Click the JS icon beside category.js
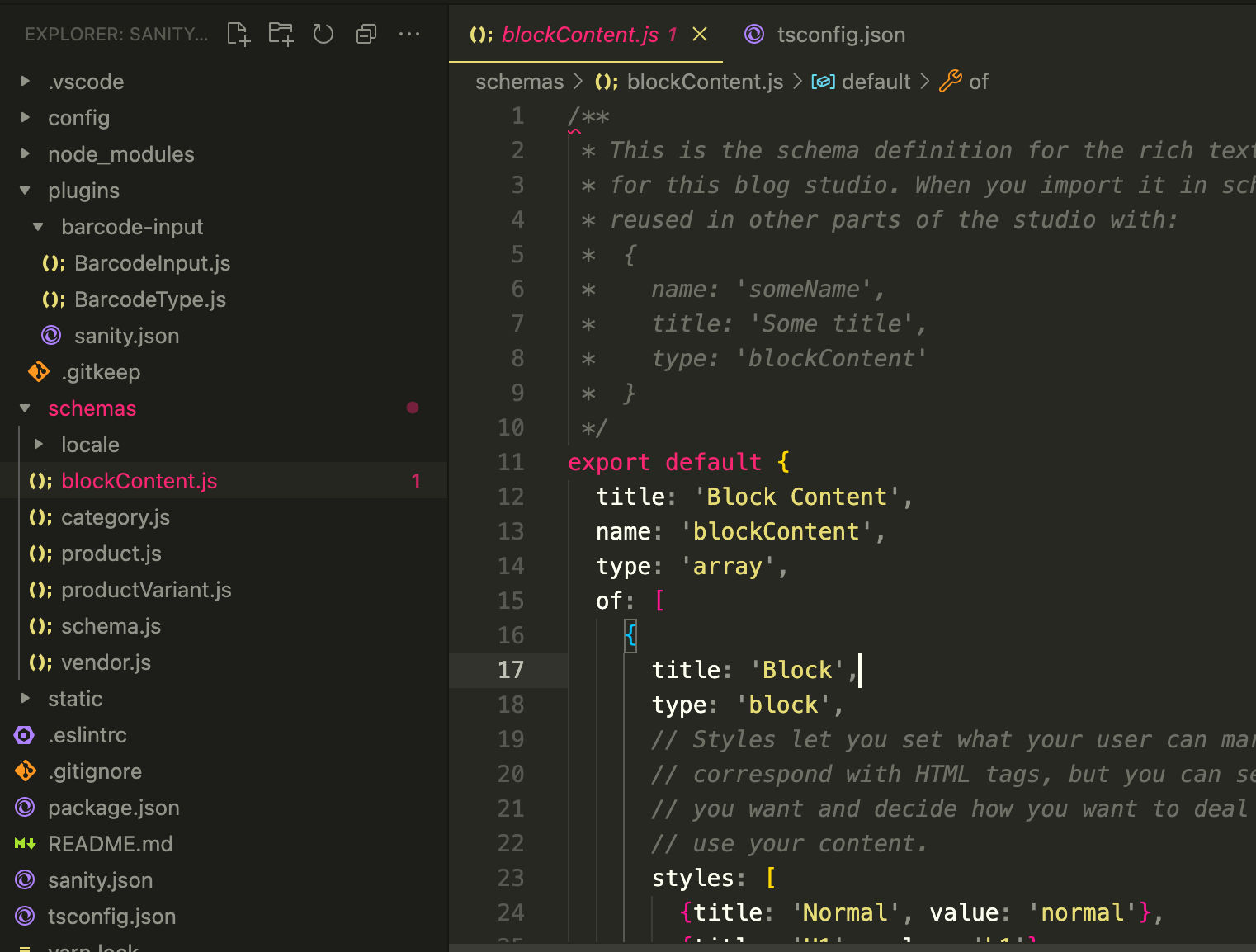This screenshot has width=1256, height=952. pyautogui.click(x=40, y=517)
